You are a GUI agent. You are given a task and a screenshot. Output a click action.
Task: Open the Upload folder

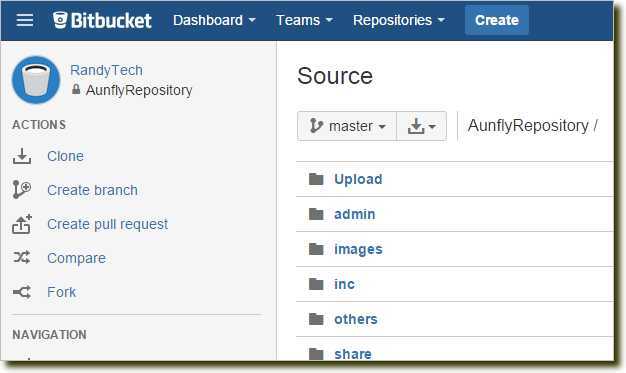click(x=358, y=179)
